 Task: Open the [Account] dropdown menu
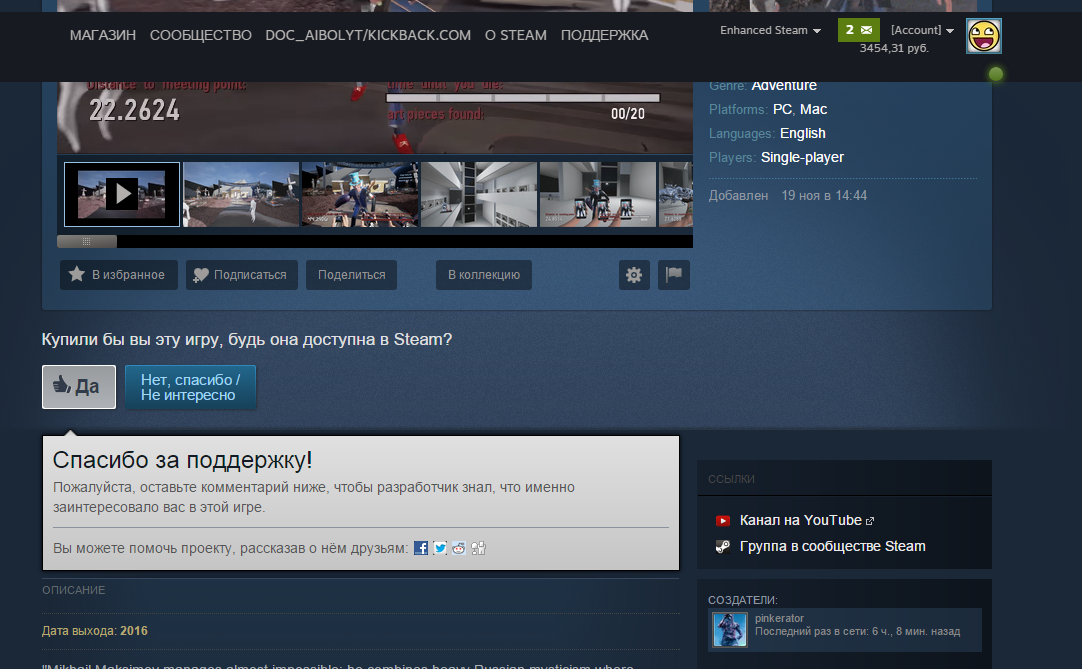point(922,30)
